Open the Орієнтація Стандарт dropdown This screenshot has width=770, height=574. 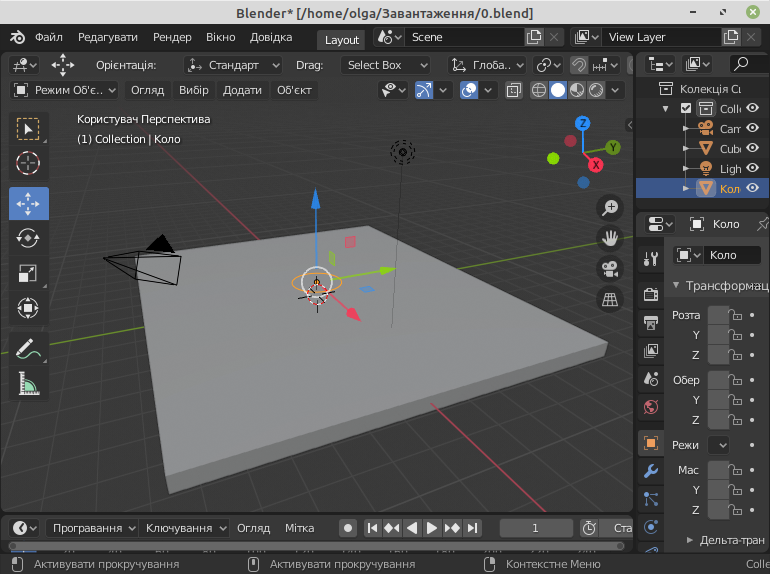(x=233, y=65)
